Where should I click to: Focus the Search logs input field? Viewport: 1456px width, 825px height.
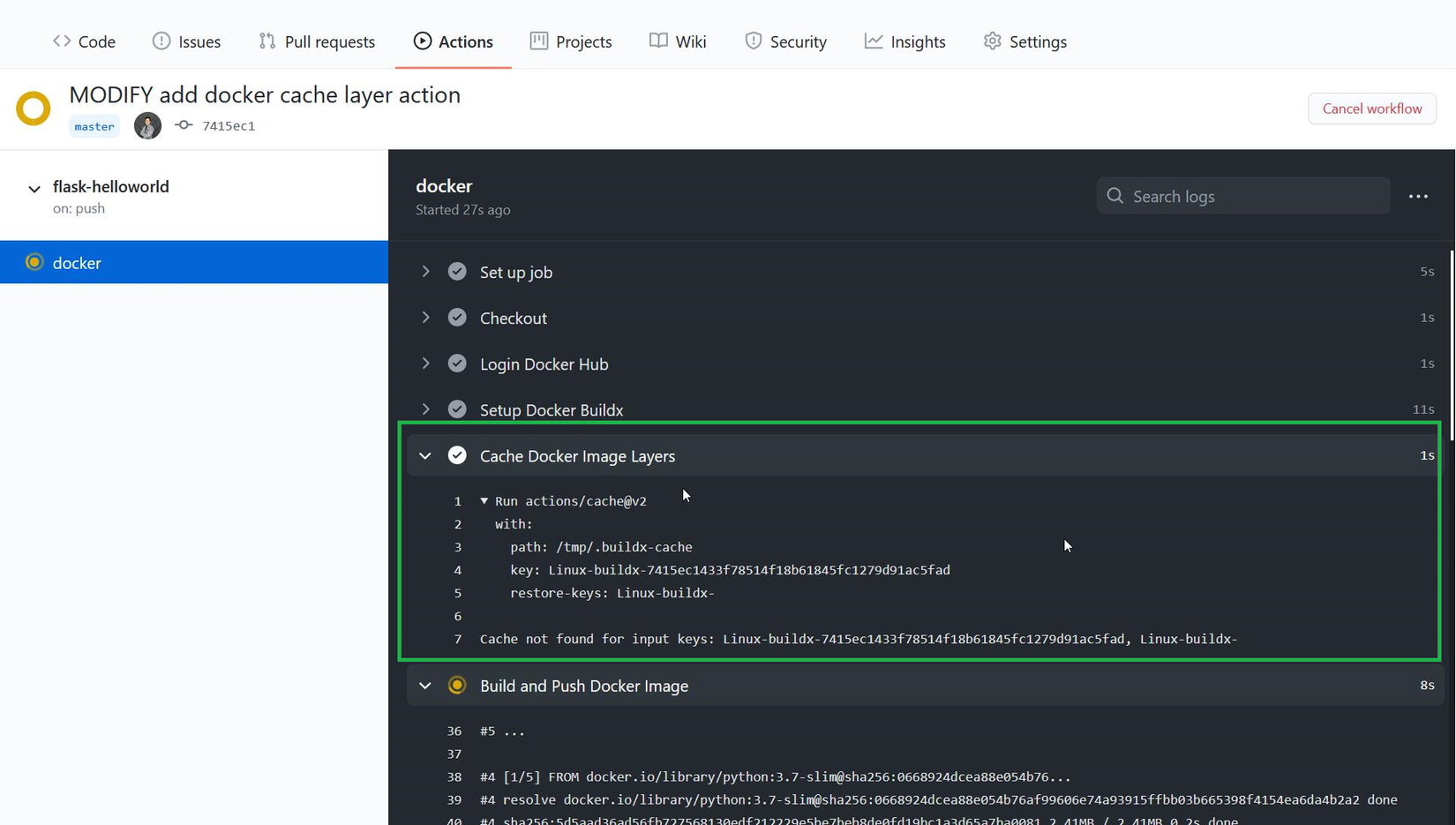[1253, 196]
